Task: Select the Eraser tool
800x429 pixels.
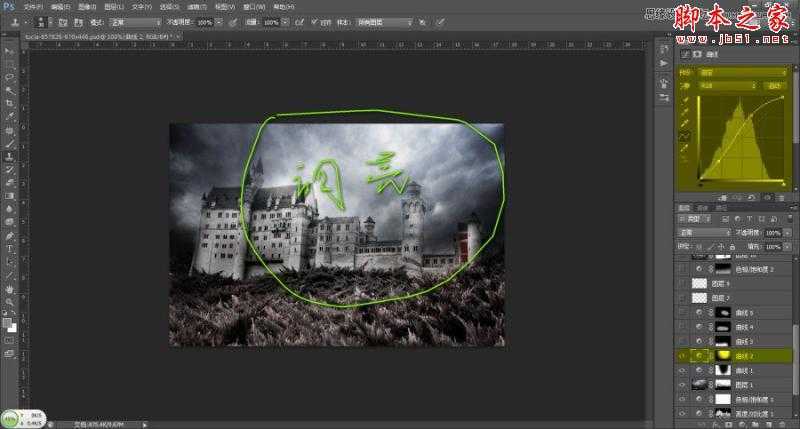Action: tap(9, 183)
